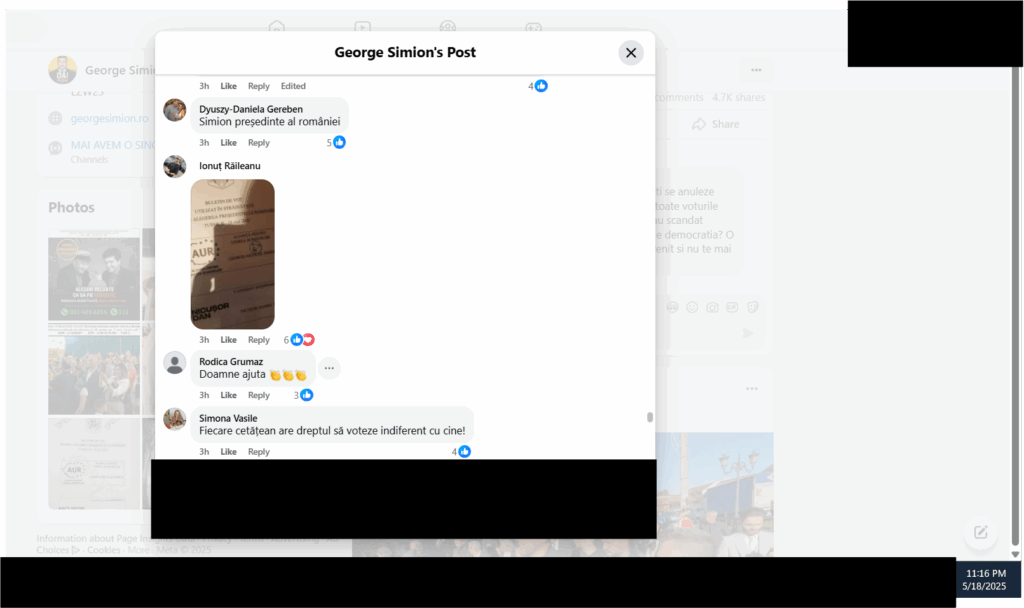Open the crowd photo in the Photos section
This screenshot has height=608, width=1024.
point(94,369)
